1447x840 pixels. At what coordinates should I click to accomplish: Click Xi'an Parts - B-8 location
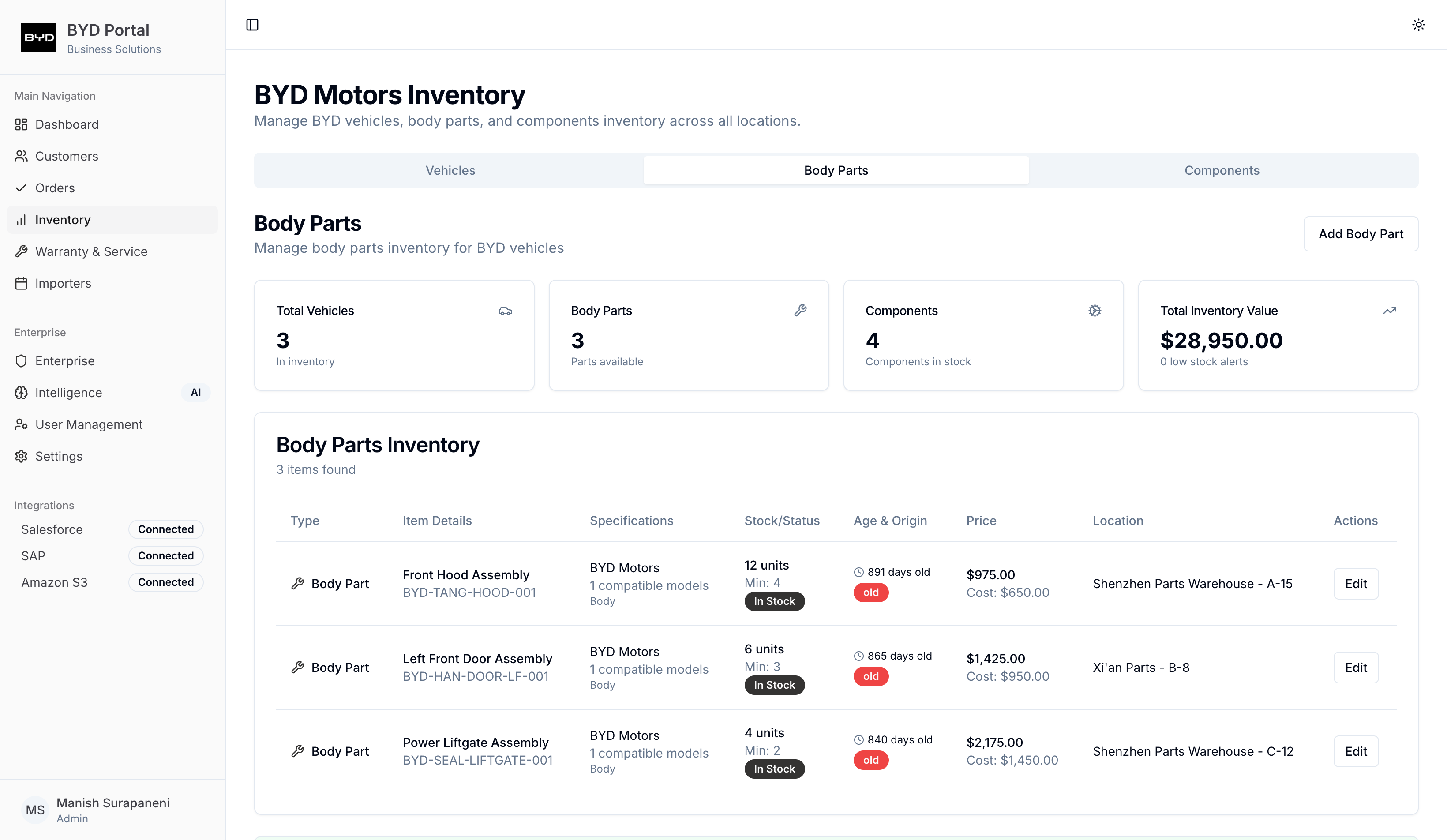(x=1141, y=667)
